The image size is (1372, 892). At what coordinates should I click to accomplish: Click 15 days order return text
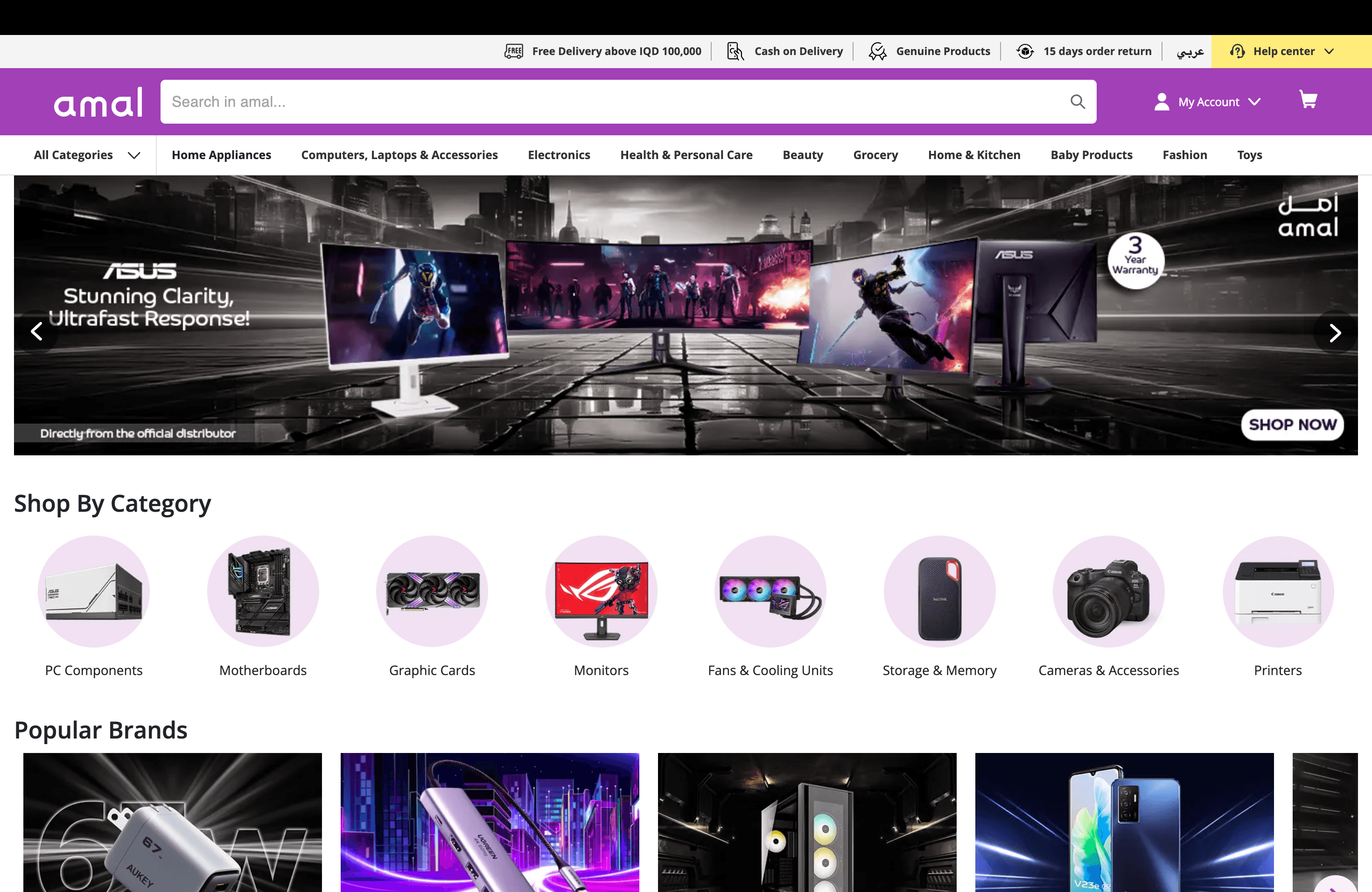click(1098, 51)
